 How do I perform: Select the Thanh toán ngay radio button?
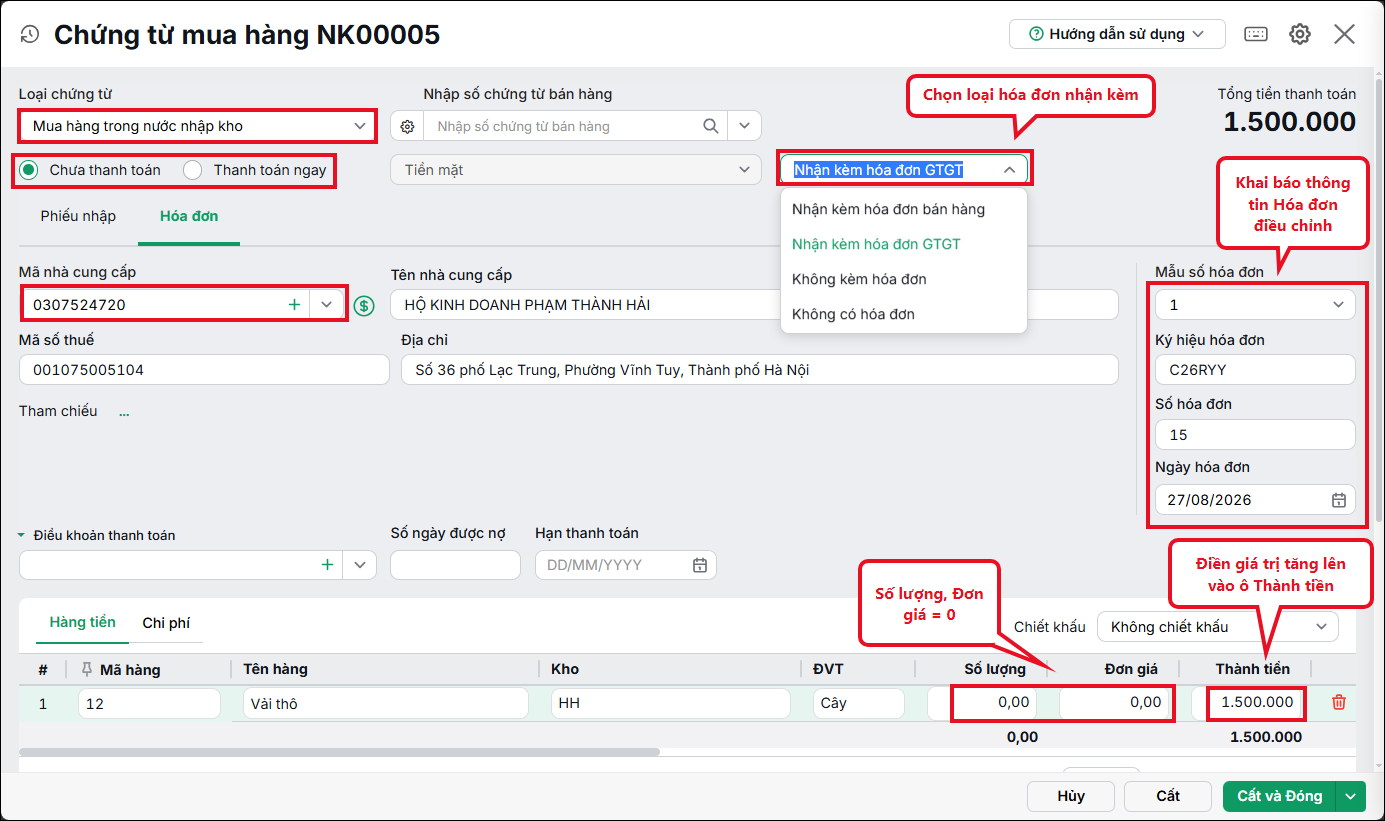[x=193, y=170]
